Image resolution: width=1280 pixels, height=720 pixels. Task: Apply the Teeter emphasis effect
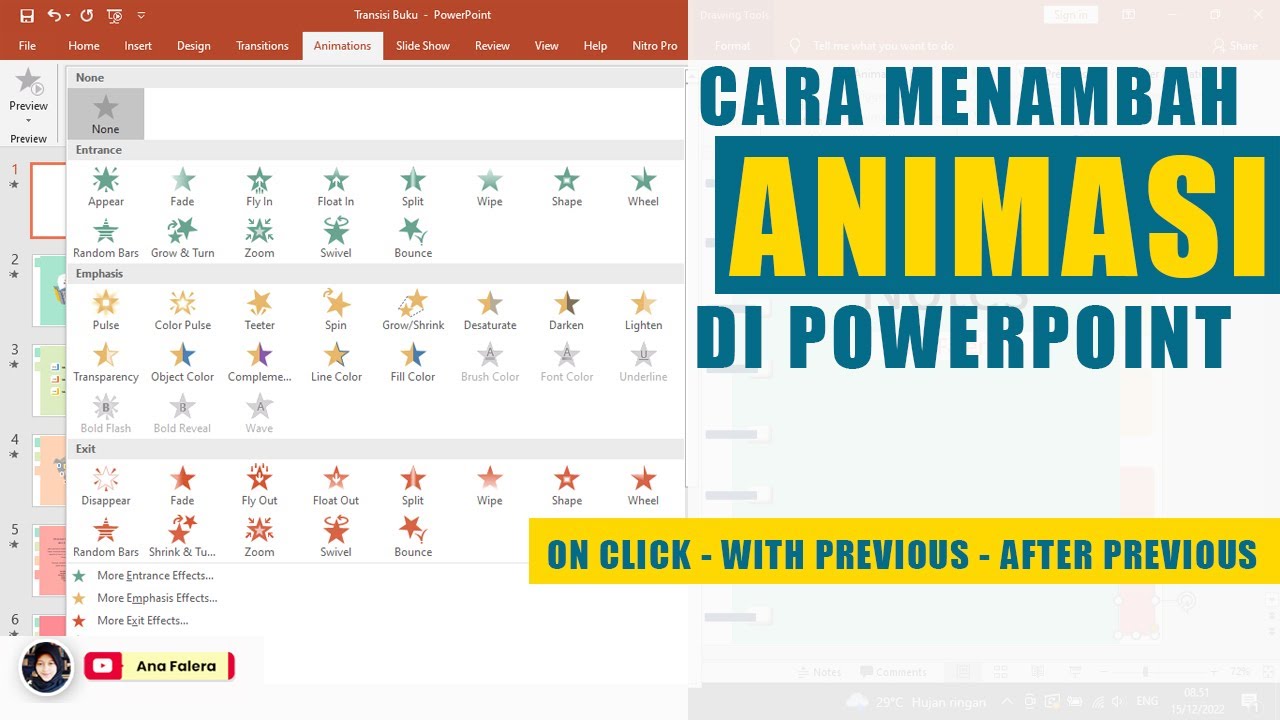pyautogui.click(x=259, y=311)
